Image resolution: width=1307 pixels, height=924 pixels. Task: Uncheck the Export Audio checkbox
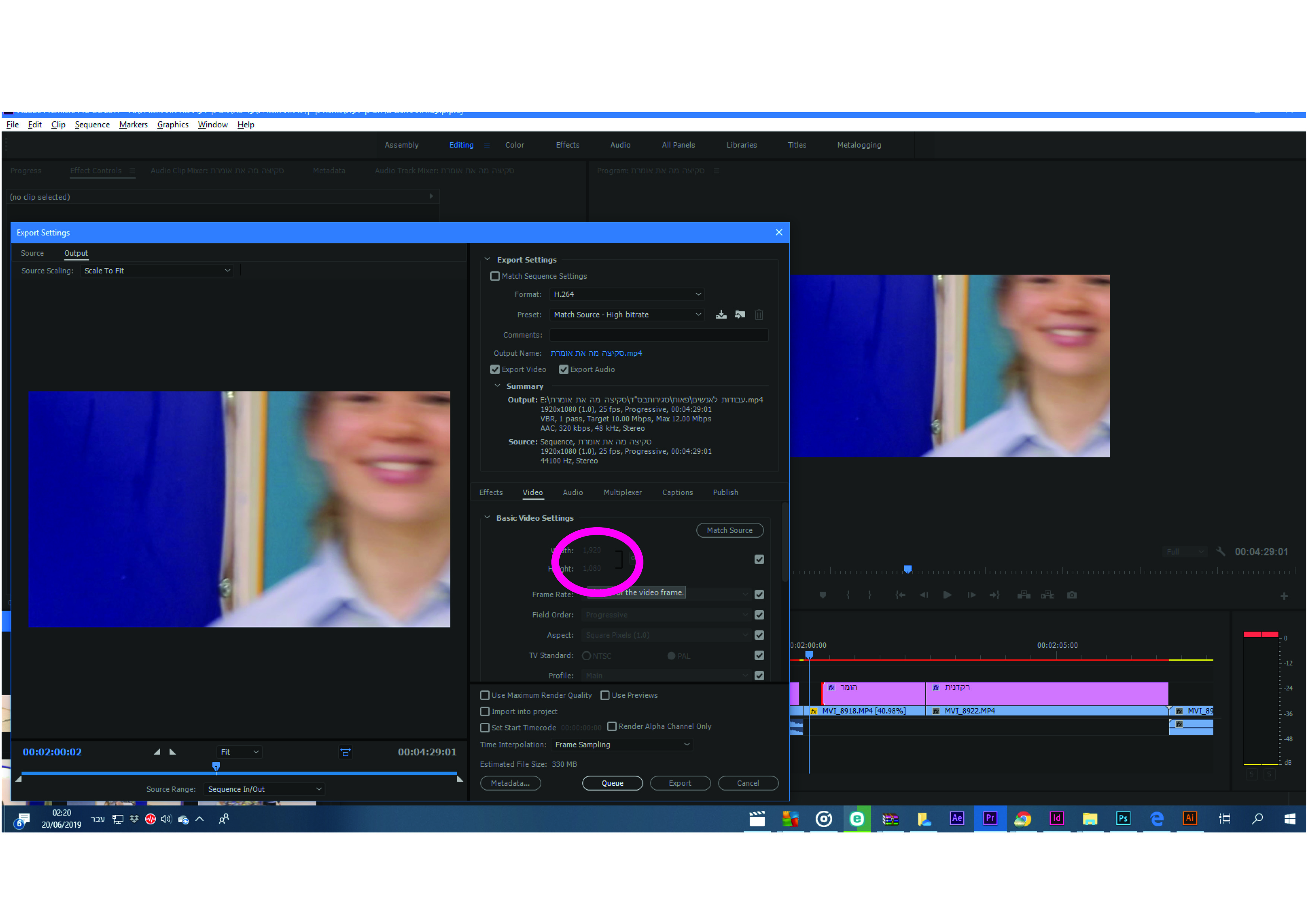point(564,370)
